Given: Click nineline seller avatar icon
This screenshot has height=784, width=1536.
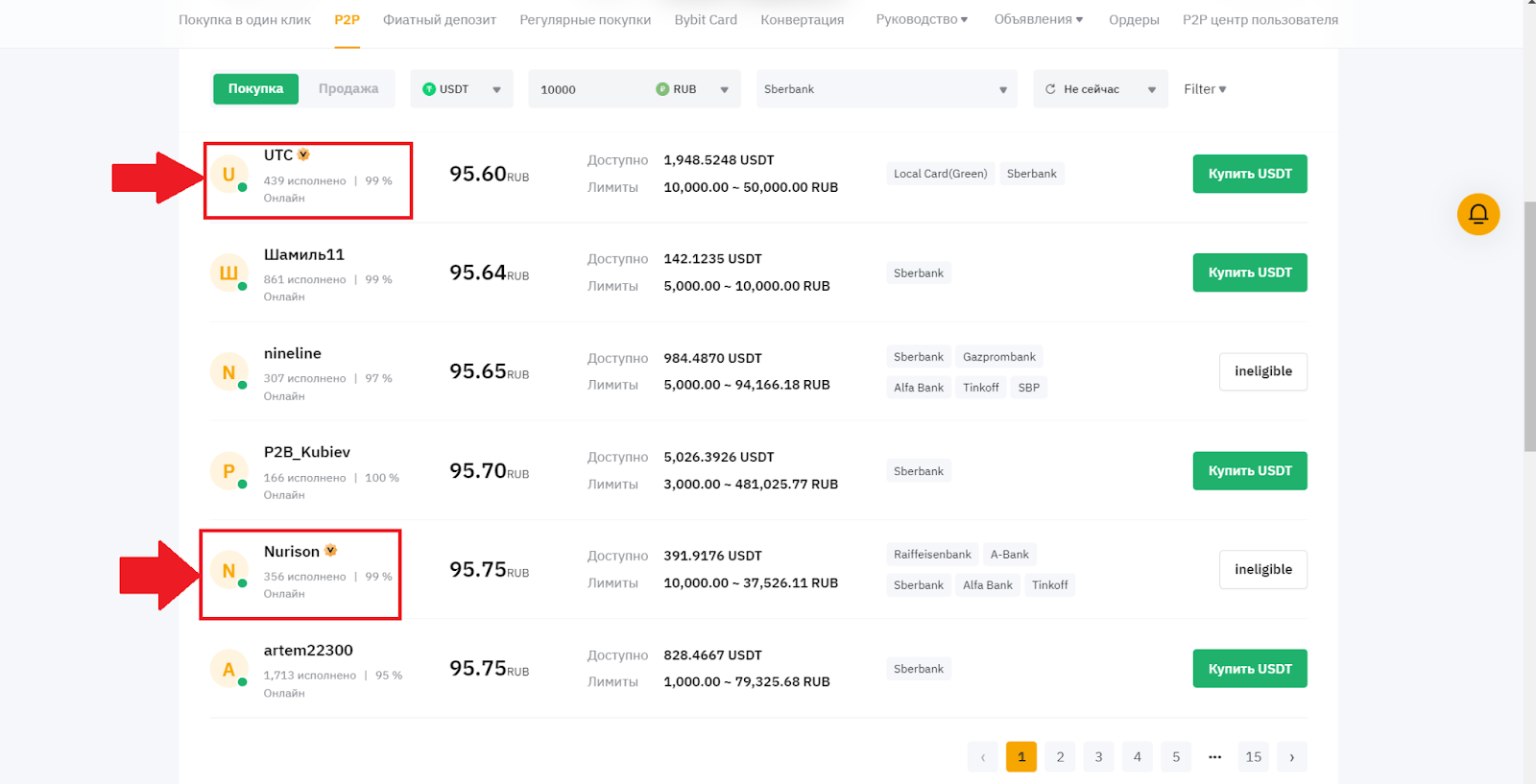Looking at the screenshot, I should [228, 372].
